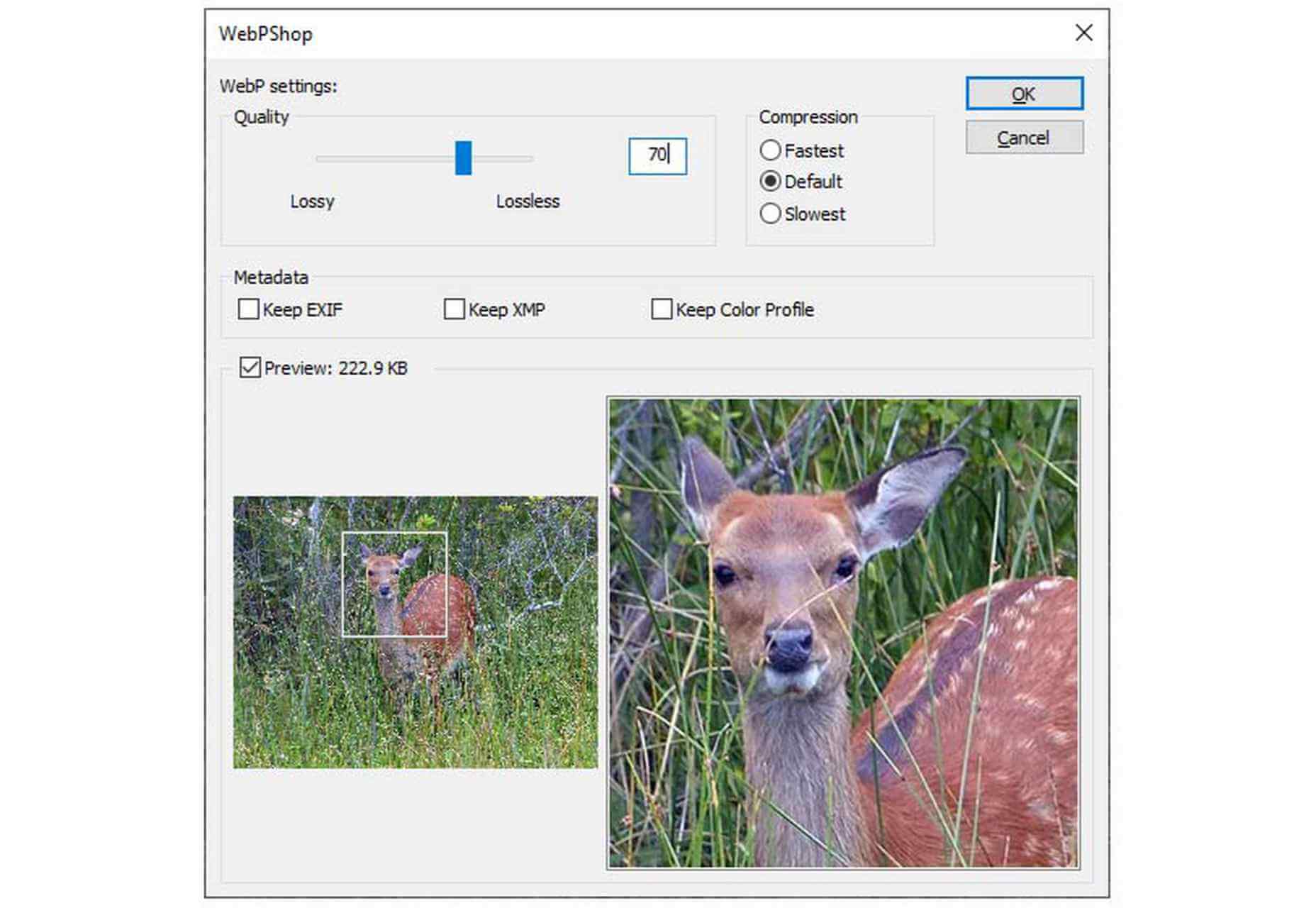This screenshot has height=908, width=1316.
Task: Select the Default compression radio button
Action: 770,182
